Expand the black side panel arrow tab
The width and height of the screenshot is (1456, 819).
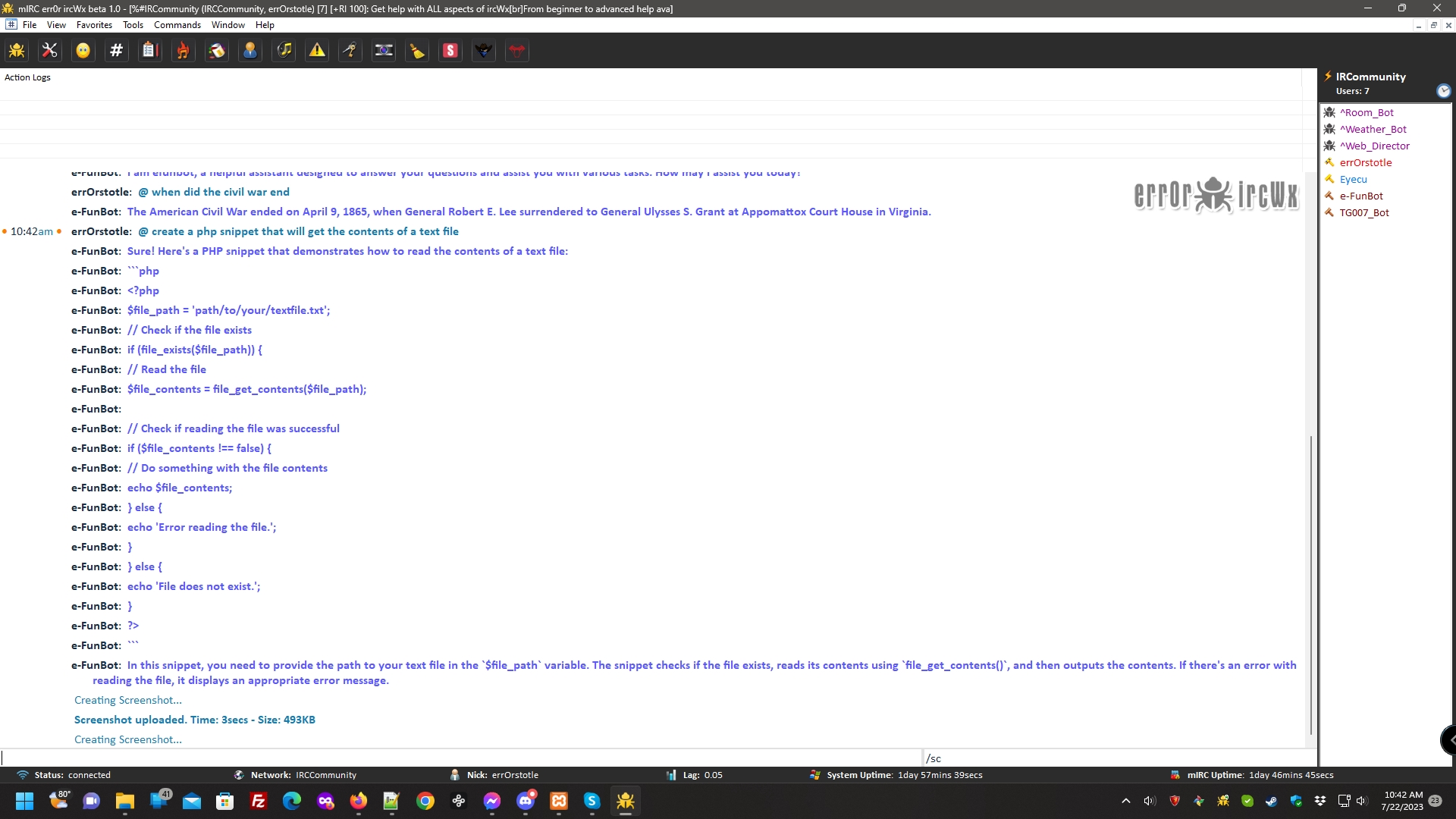(1448, 739)
